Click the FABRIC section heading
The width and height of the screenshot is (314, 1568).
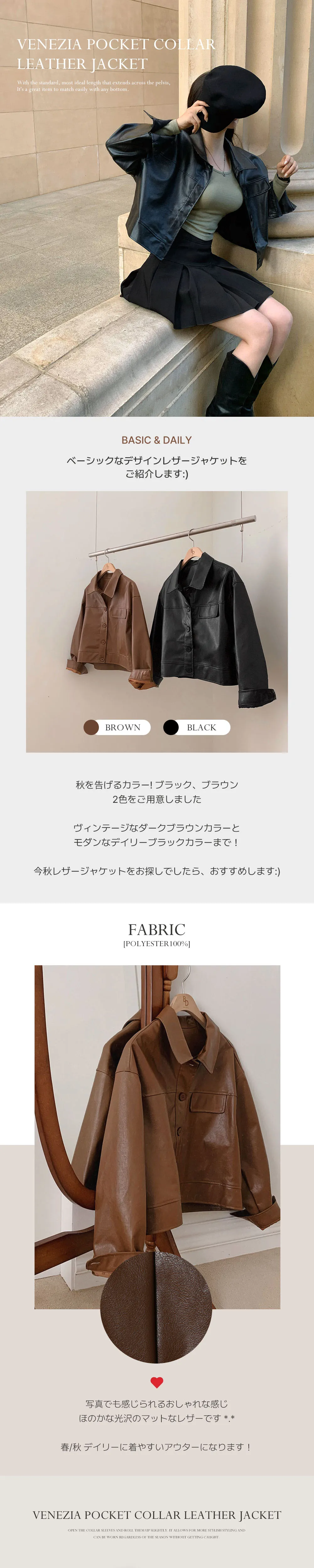(x=157, y=930)
